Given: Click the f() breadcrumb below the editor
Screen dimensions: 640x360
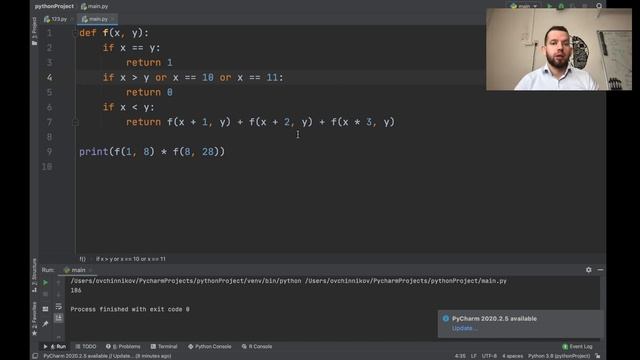Looking at the screenshot, I should [x=82, y=259].
